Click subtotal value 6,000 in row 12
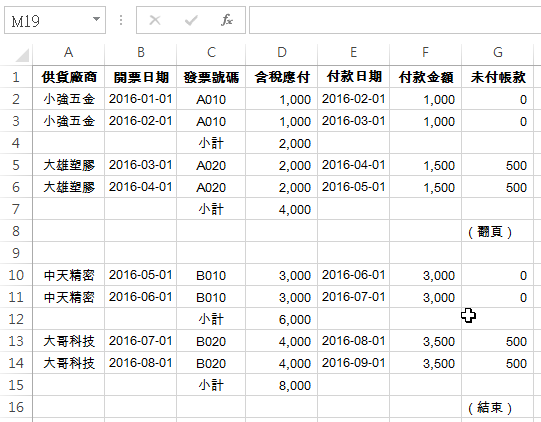 (x=282, y=319)
